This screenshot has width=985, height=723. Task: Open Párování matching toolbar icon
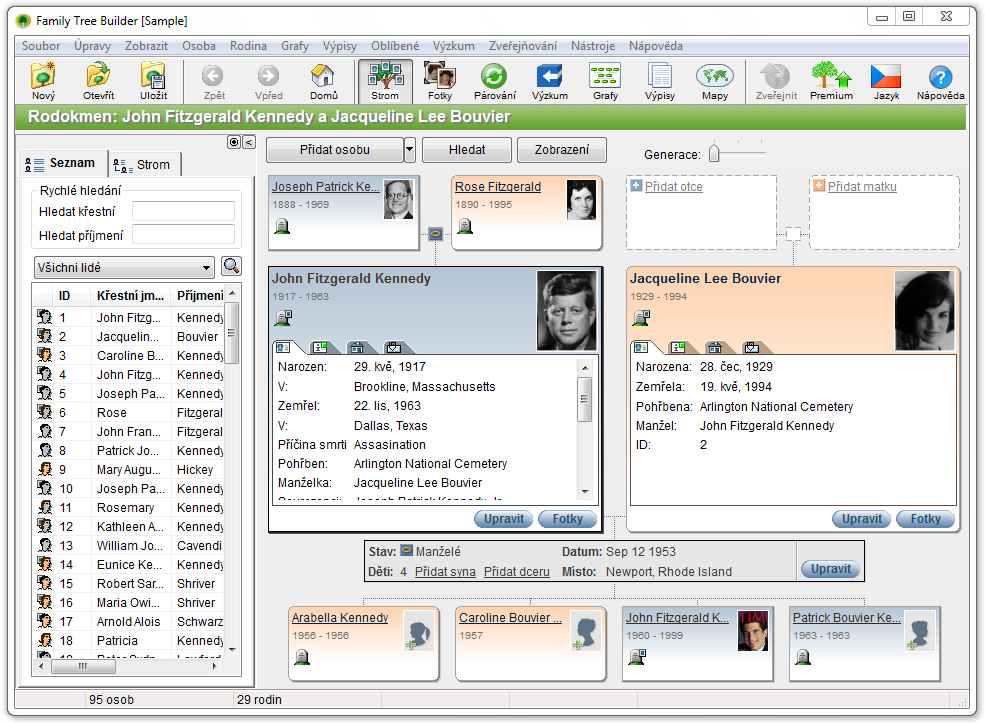coord(494,81)
